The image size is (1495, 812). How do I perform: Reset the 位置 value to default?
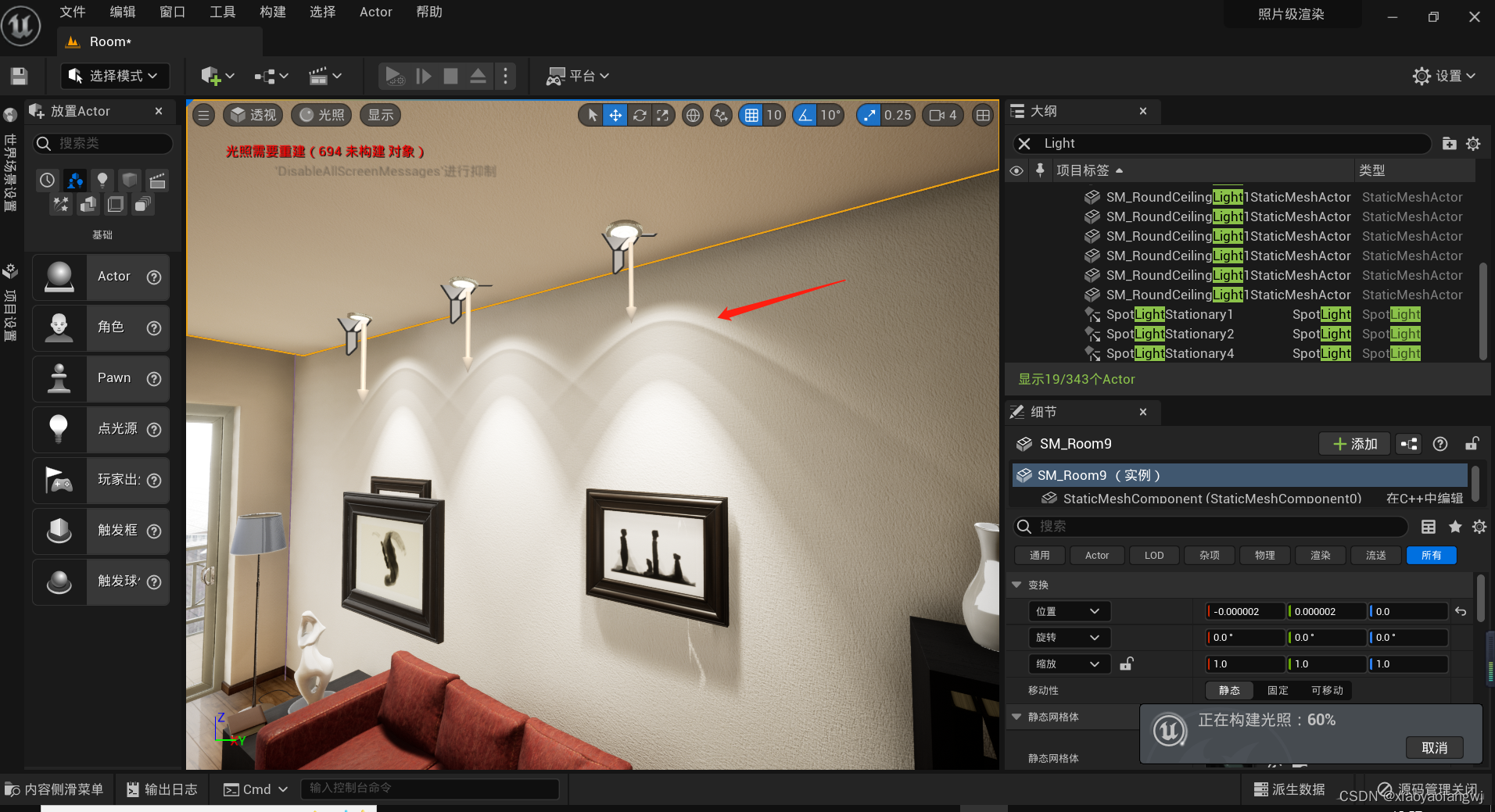(x=1461, y=611)
